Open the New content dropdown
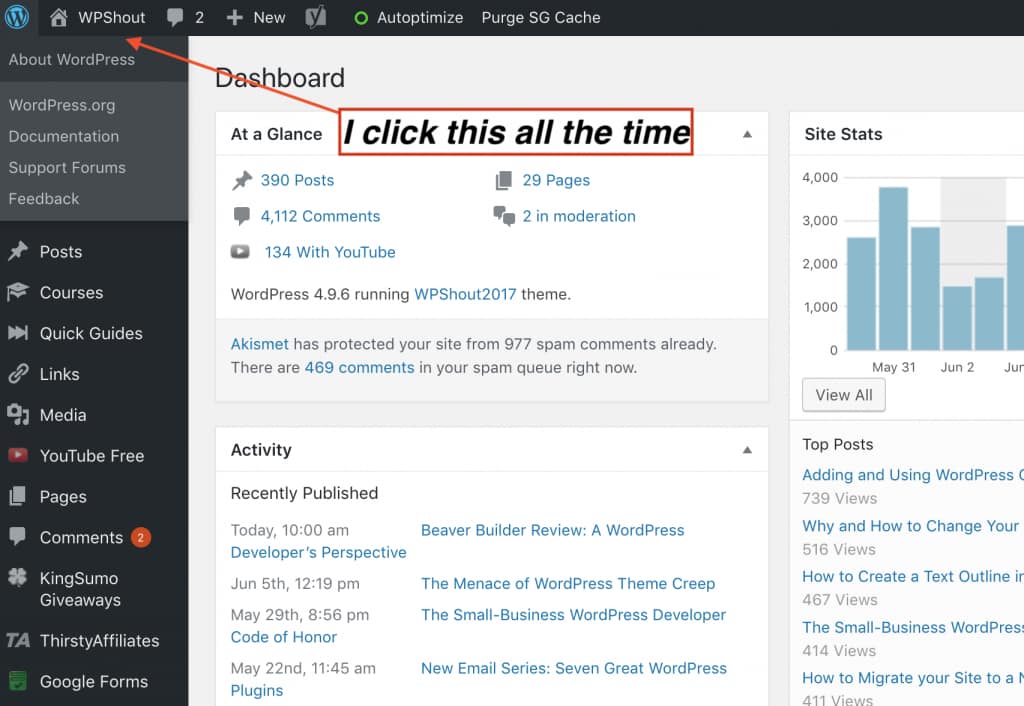The width and height of the screenshot is (1024, 706). coord(256,17)
